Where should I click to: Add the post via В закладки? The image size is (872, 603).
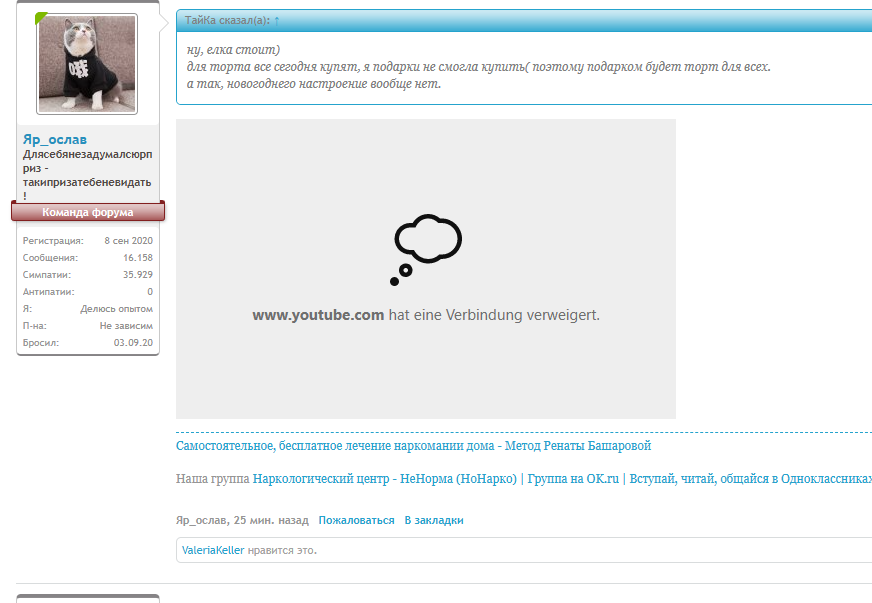434,520
